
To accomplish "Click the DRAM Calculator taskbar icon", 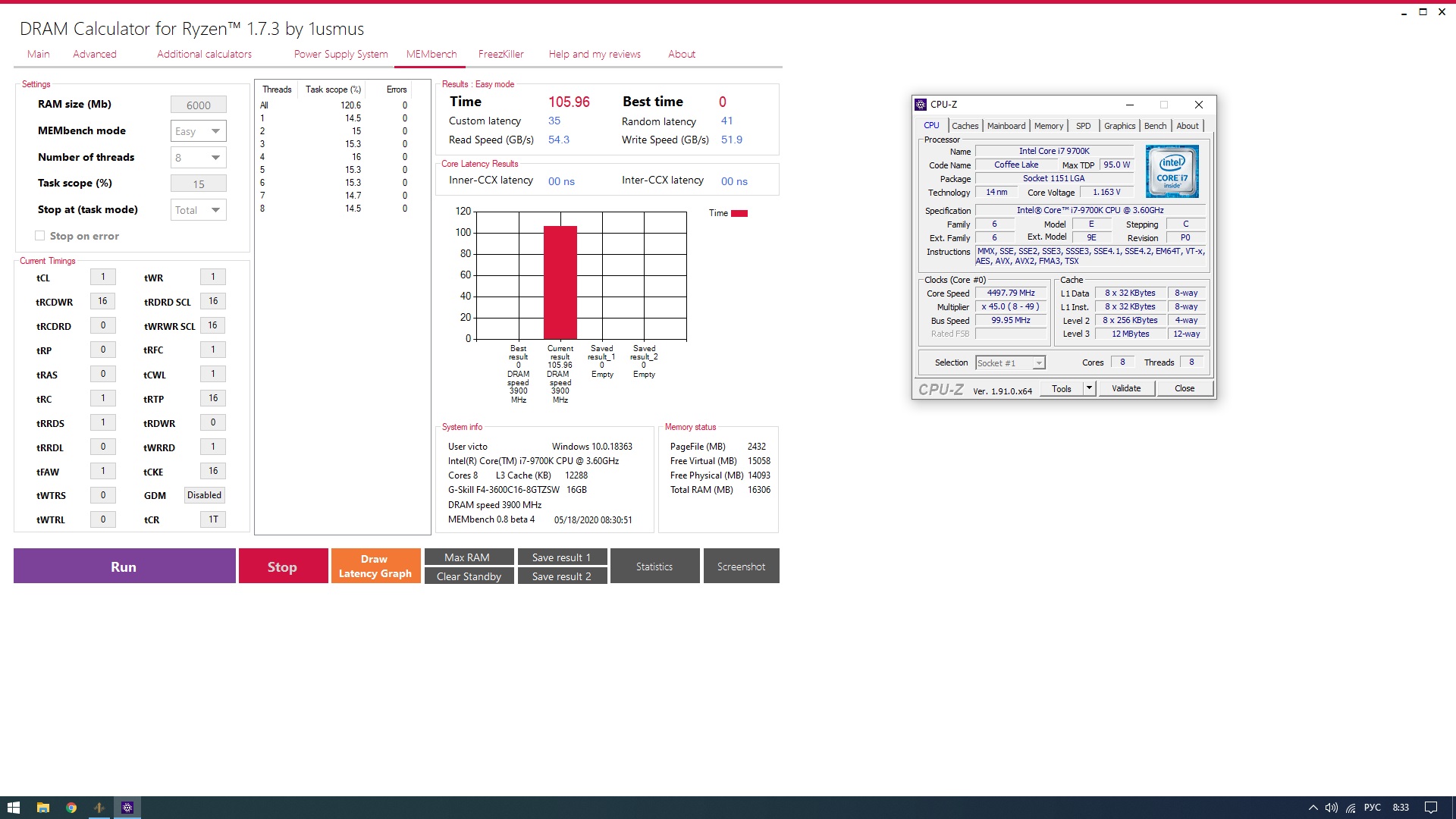I will pos(99,808).
